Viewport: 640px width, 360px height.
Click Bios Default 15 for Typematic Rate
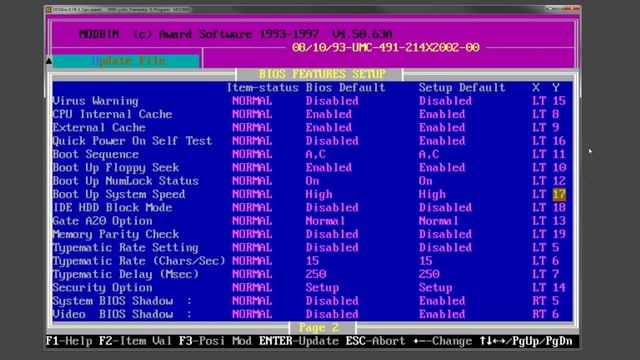[312, 261]
